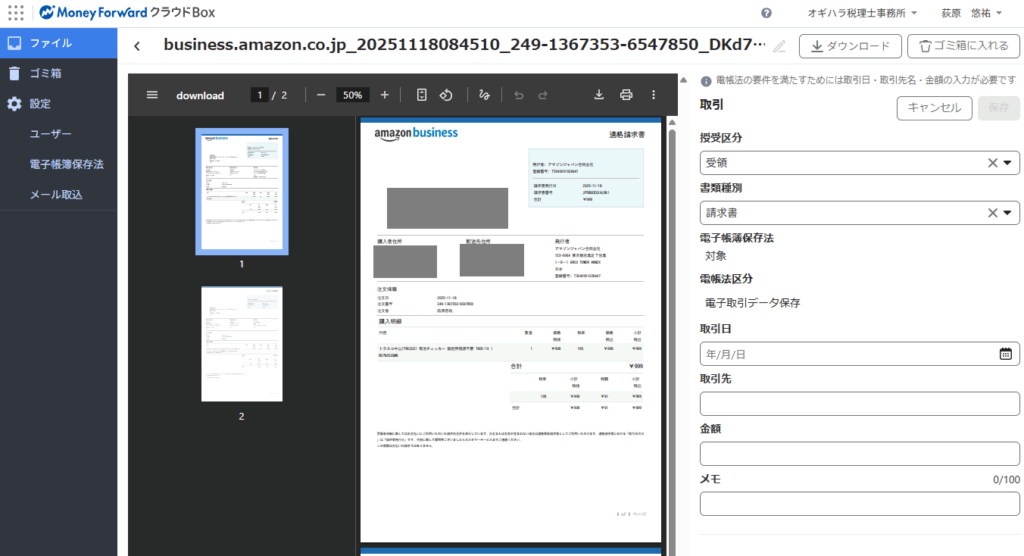Open the オギハラ税理士事務所 office dropdown

click(862, 13)
